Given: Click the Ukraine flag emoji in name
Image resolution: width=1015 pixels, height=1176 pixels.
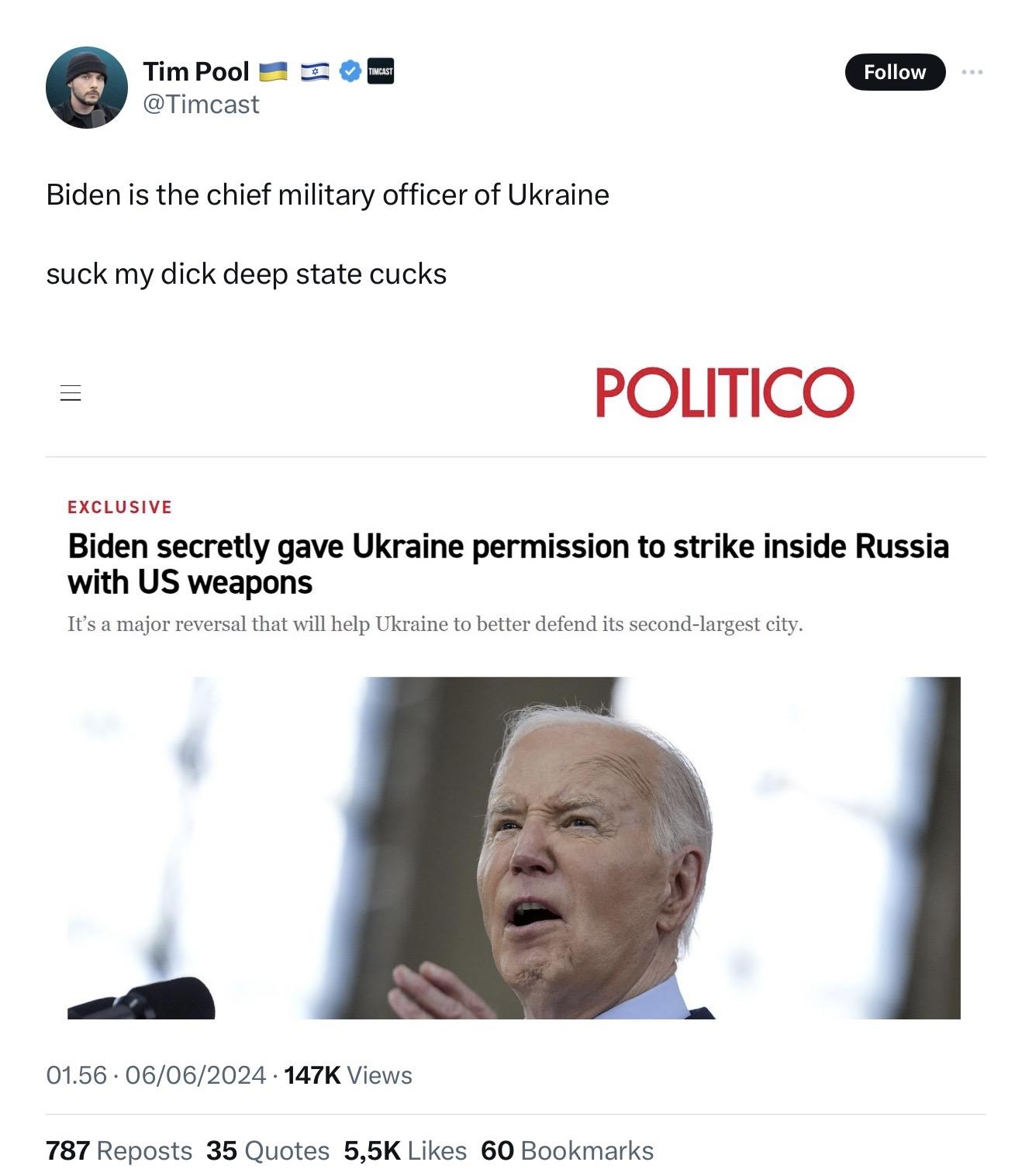Looking at the screenshot, I should (x=272, y=72).
